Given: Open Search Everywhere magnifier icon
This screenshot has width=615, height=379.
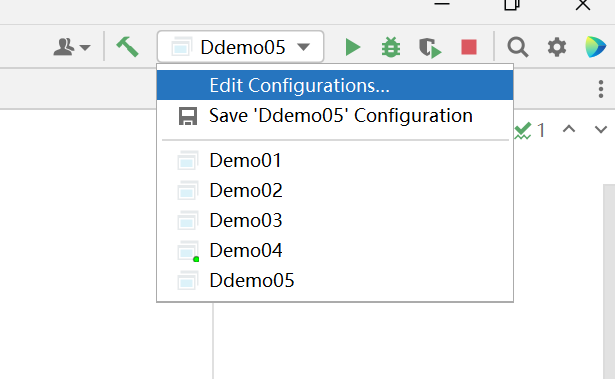Looking at the screenshot, I should (x=518, y=47).
